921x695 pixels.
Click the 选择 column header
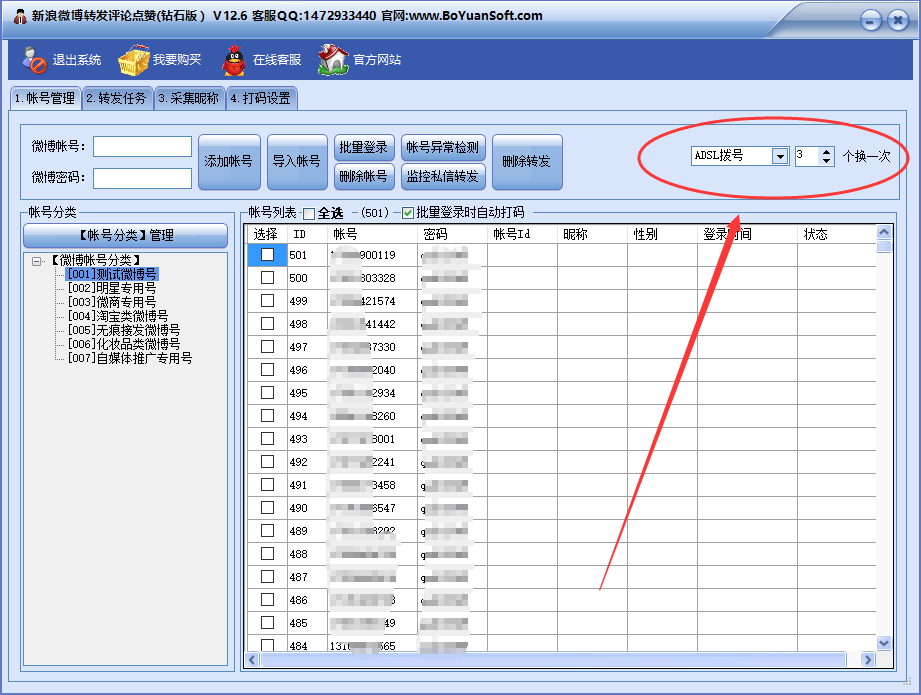click(x=267, y=234)
